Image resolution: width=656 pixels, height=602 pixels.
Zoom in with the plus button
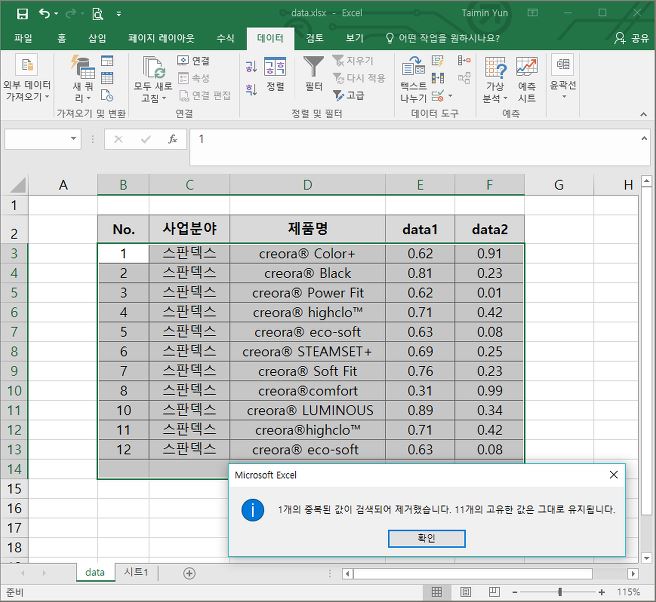[601, 592]
